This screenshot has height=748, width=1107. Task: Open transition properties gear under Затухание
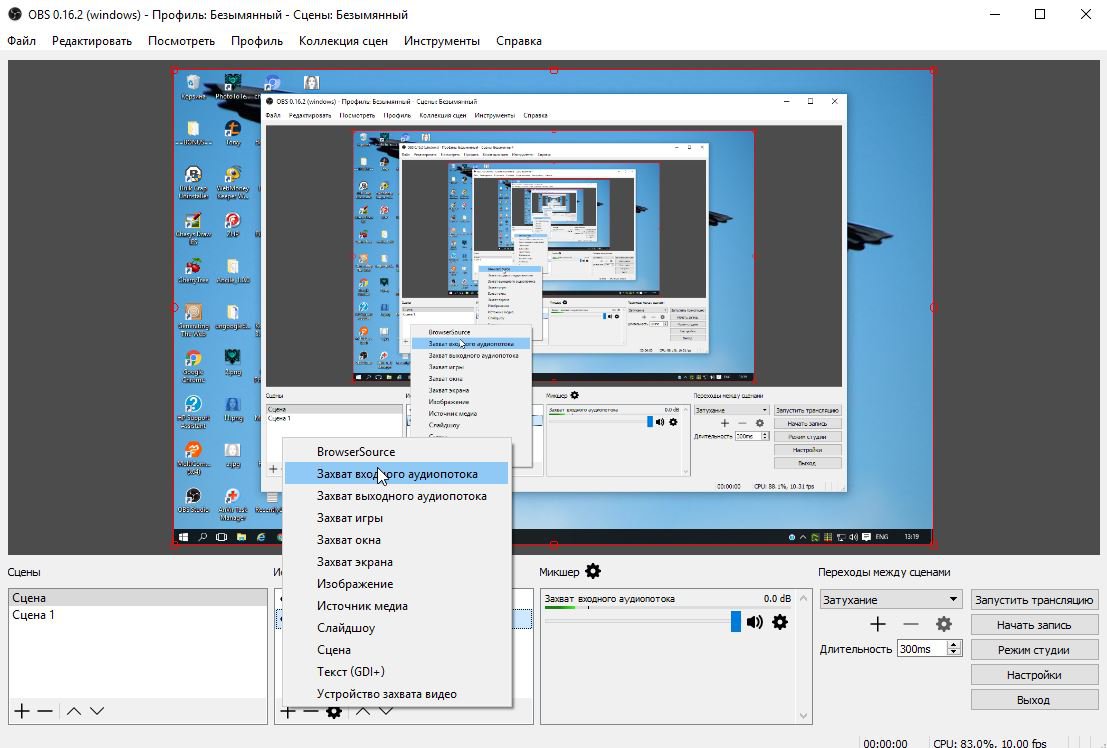pos(943,624)
